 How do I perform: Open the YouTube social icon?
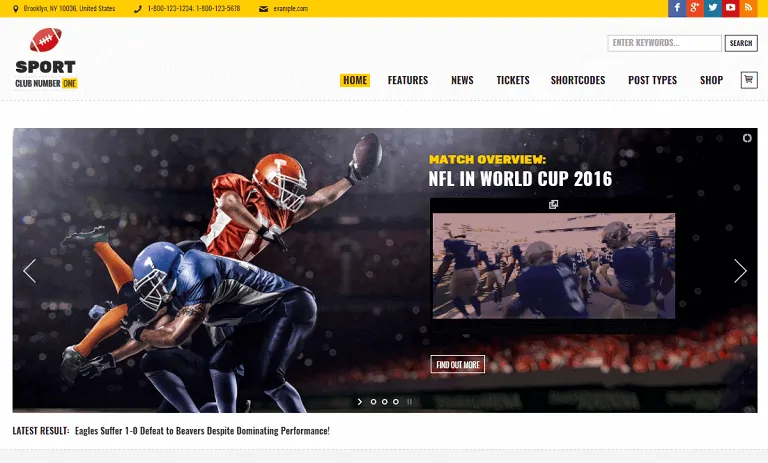730,8
